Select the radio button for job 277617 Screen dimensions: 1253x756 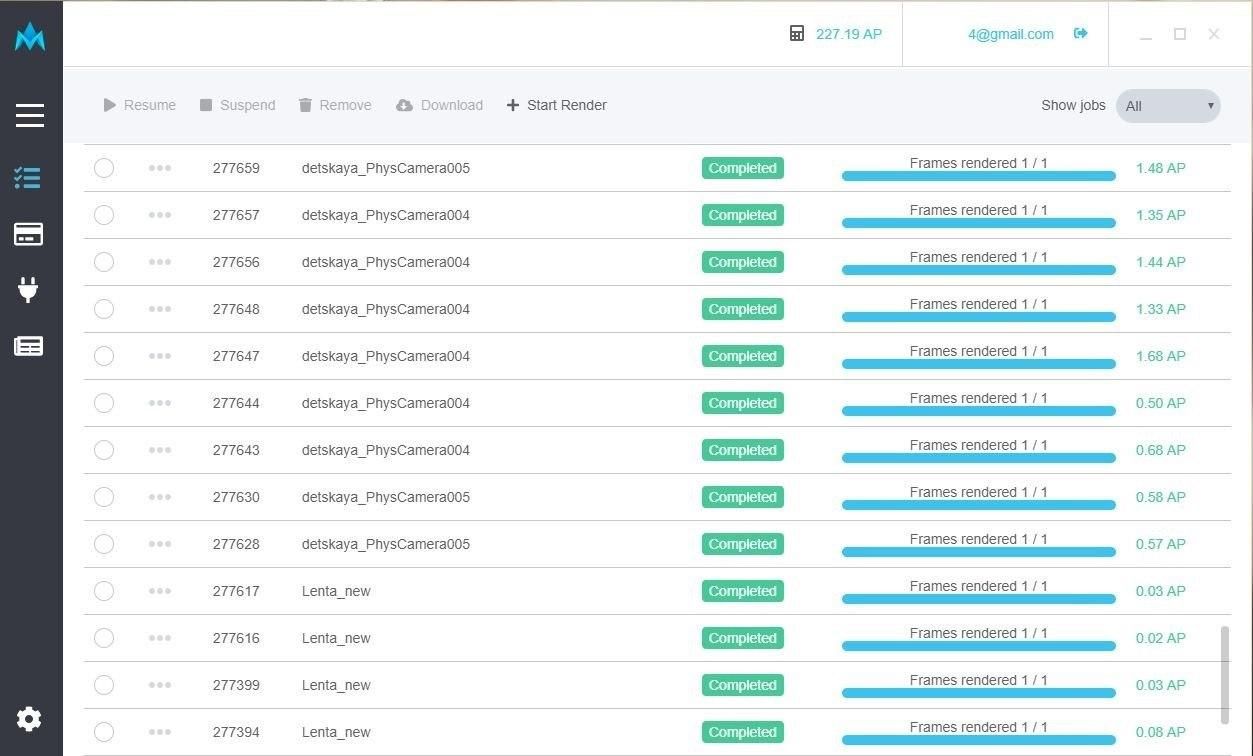[104, 591]
